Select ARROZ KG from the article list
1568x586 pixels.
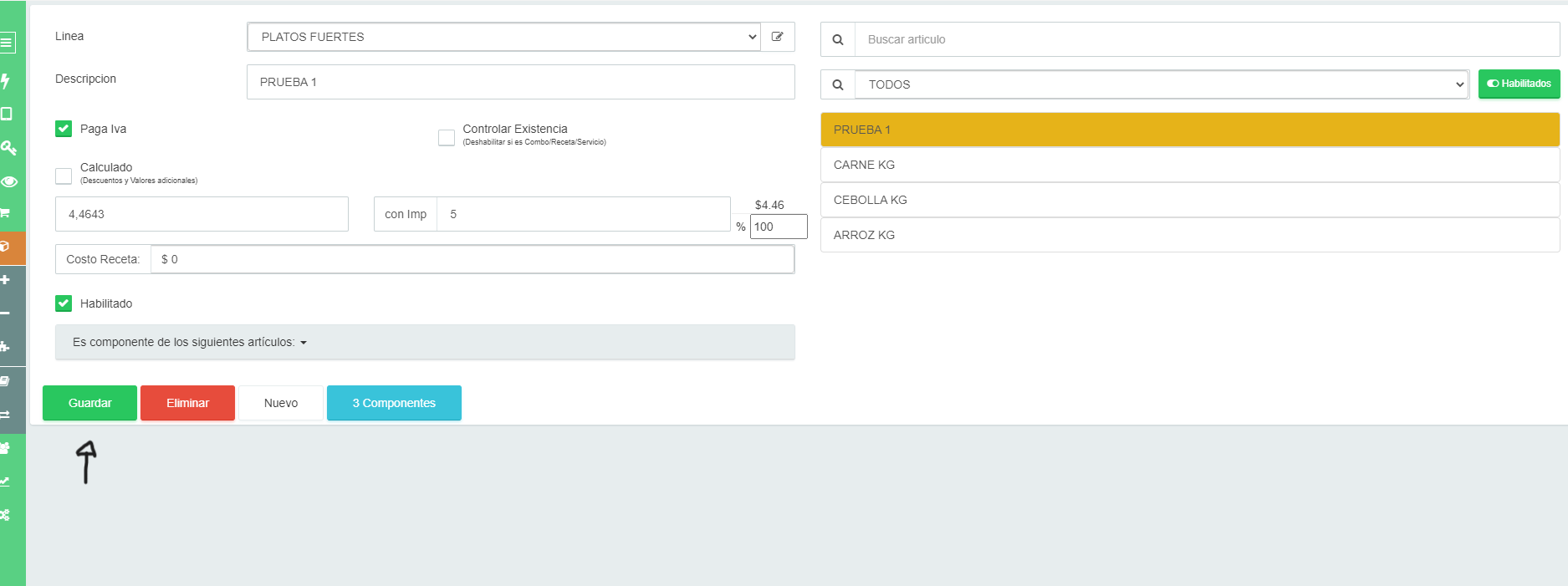(1189, 235)
